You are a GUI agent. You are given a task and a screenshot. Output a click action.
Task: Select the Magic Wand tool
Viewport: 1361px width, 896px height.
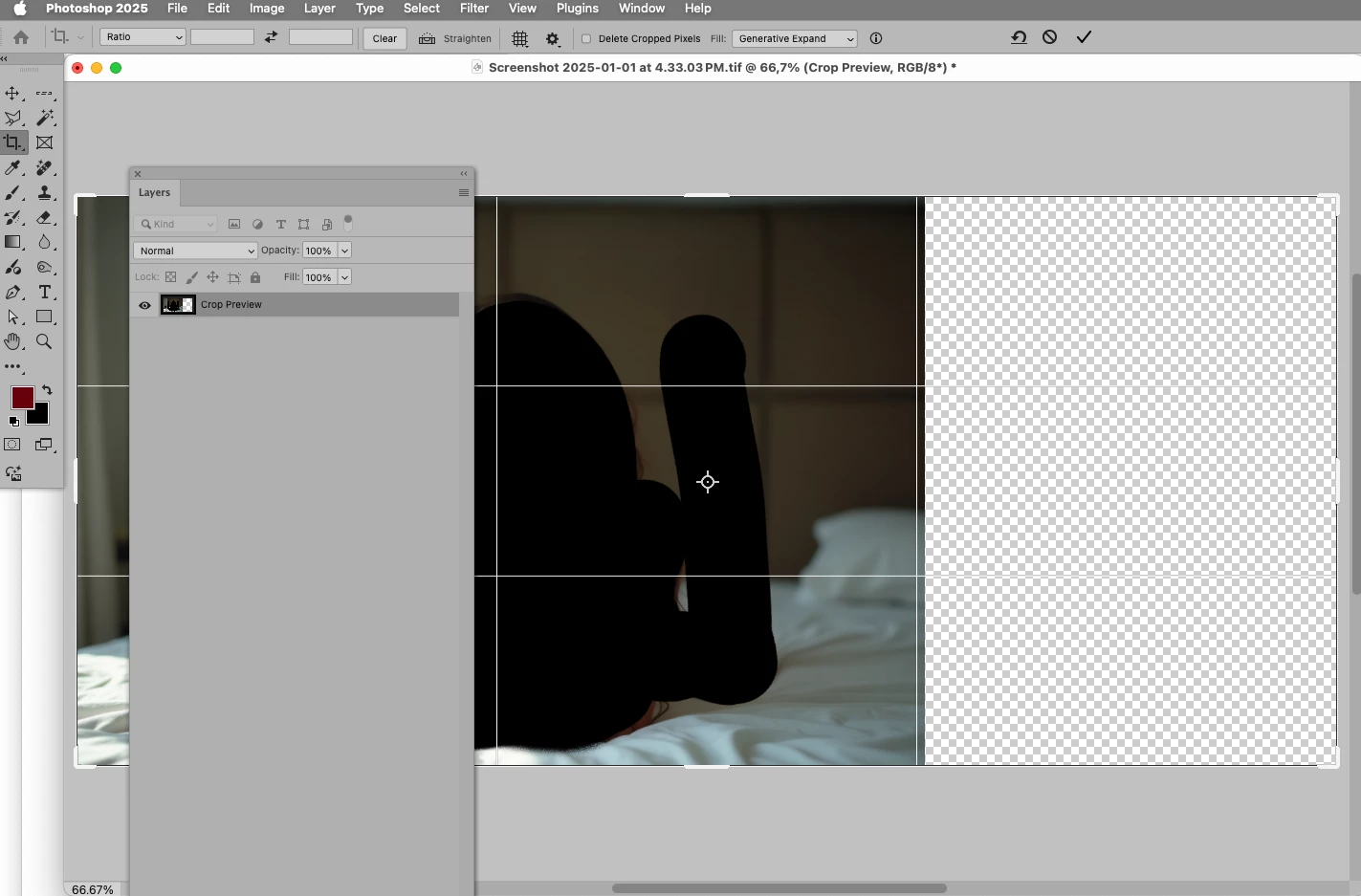(45, 118)
